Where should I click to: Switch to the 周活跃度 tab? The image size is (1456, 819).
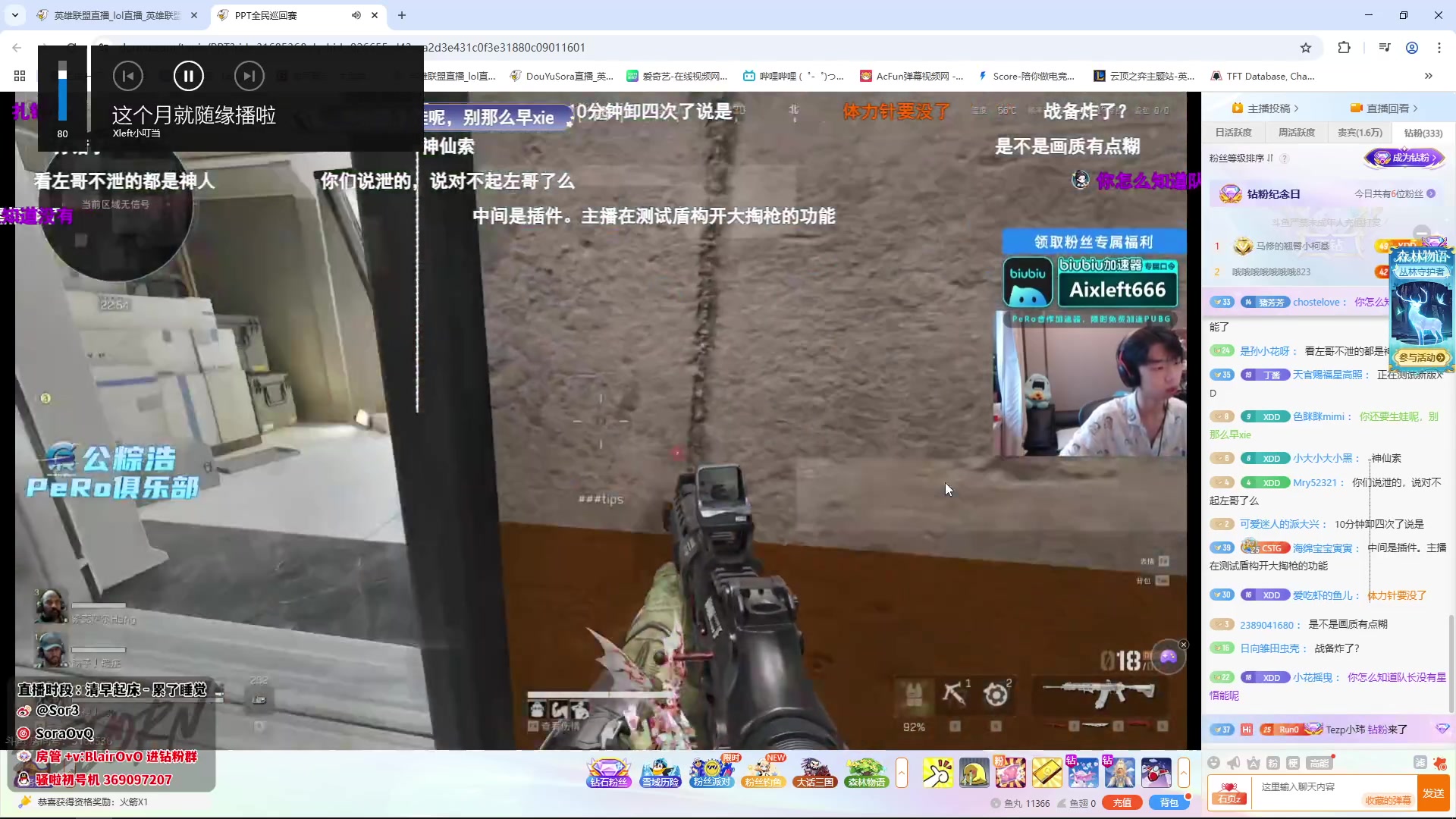[x=1296, y=133]
